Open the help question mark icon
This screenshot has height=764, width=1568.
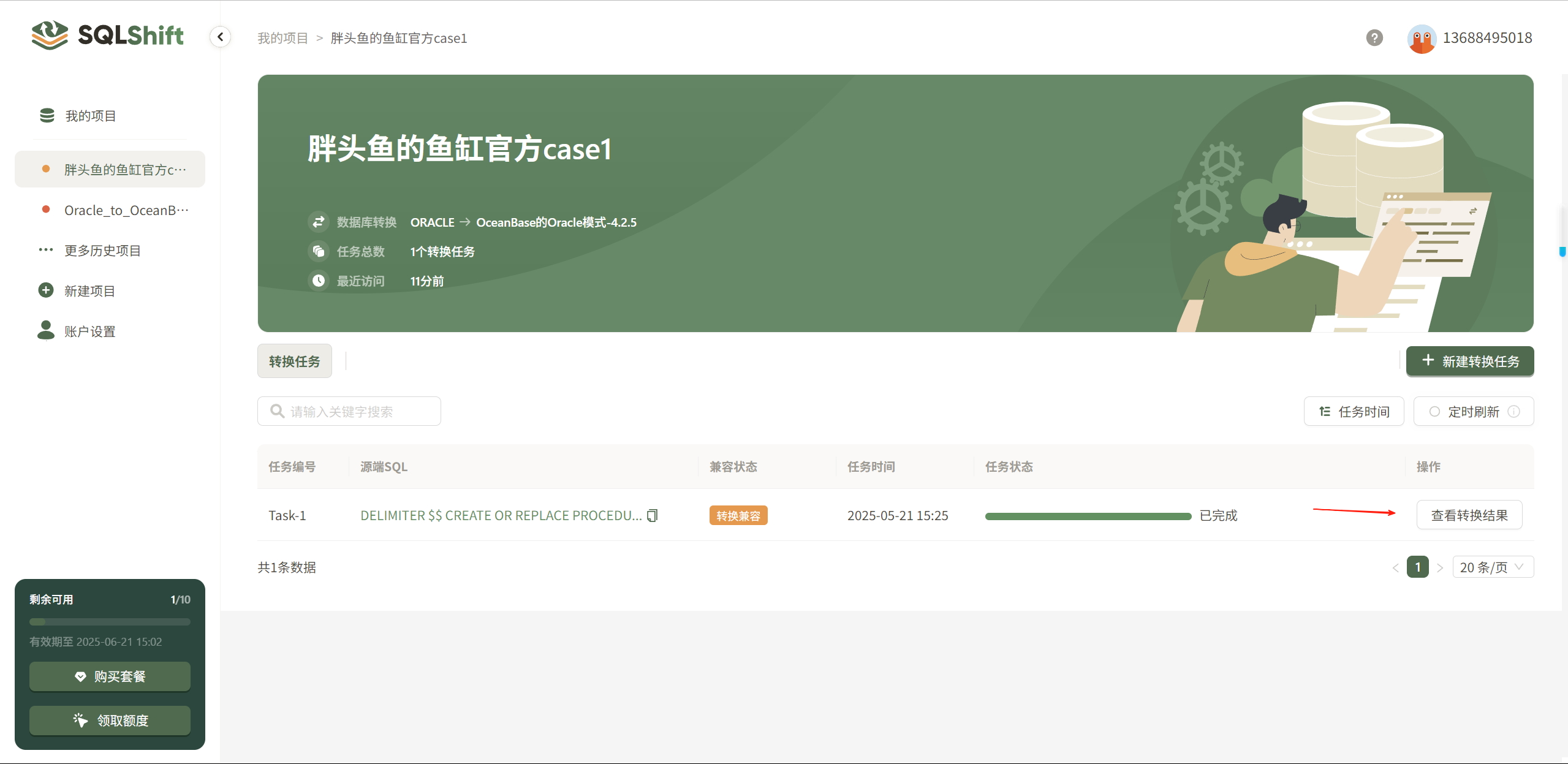pos(1374,38)
